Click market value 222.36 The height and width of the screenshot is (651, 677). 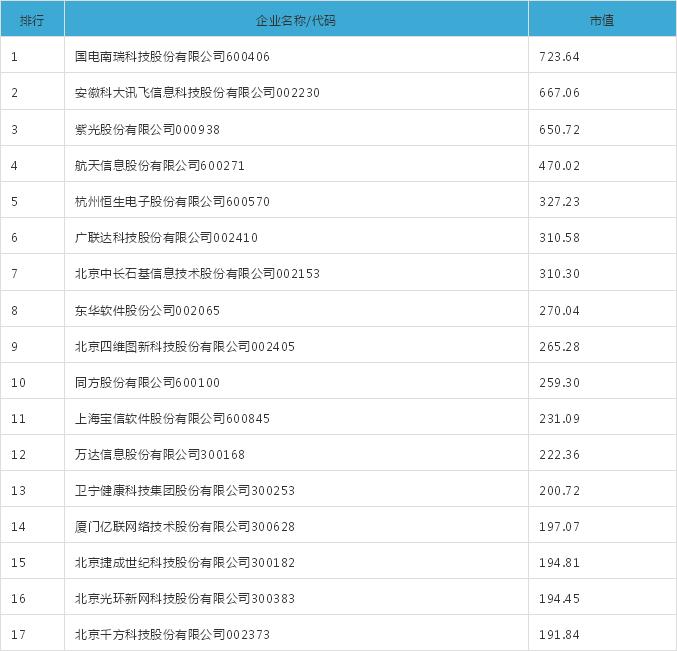(x=560, y=455)
